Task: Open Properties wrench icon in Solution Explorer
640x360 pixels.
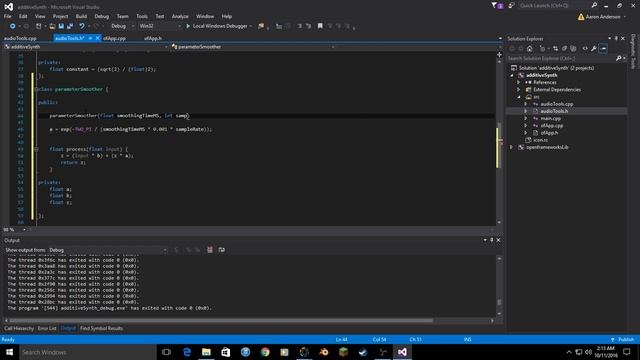Action: coord(594,49)
